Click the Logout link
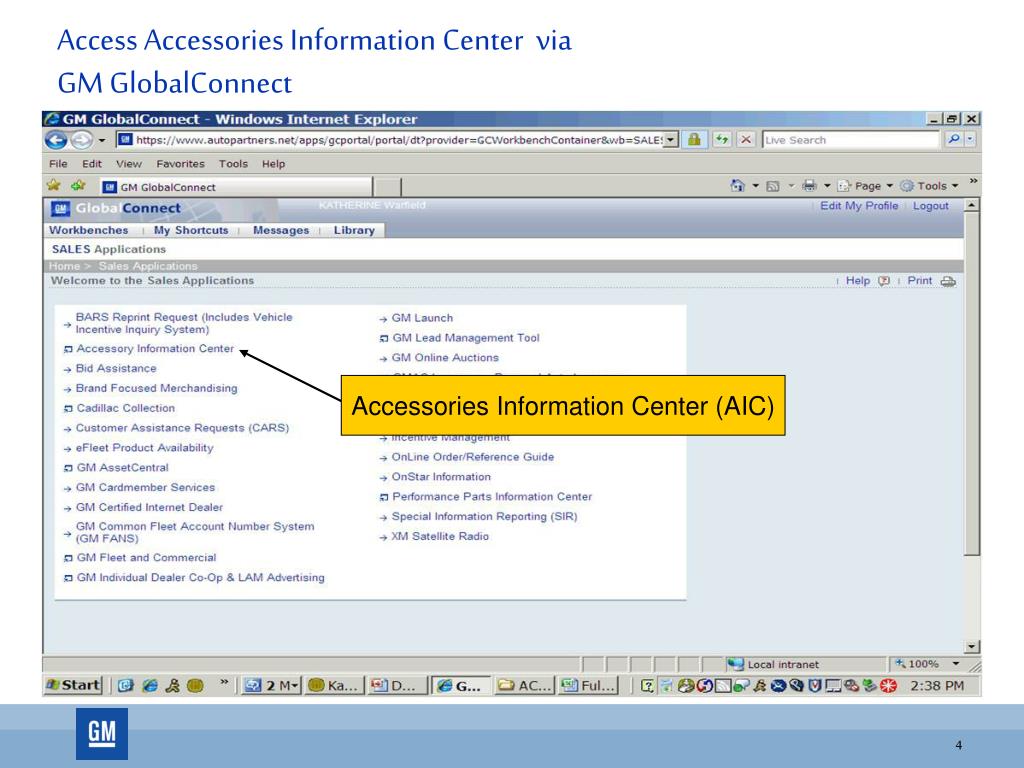 tap(931, 206)
